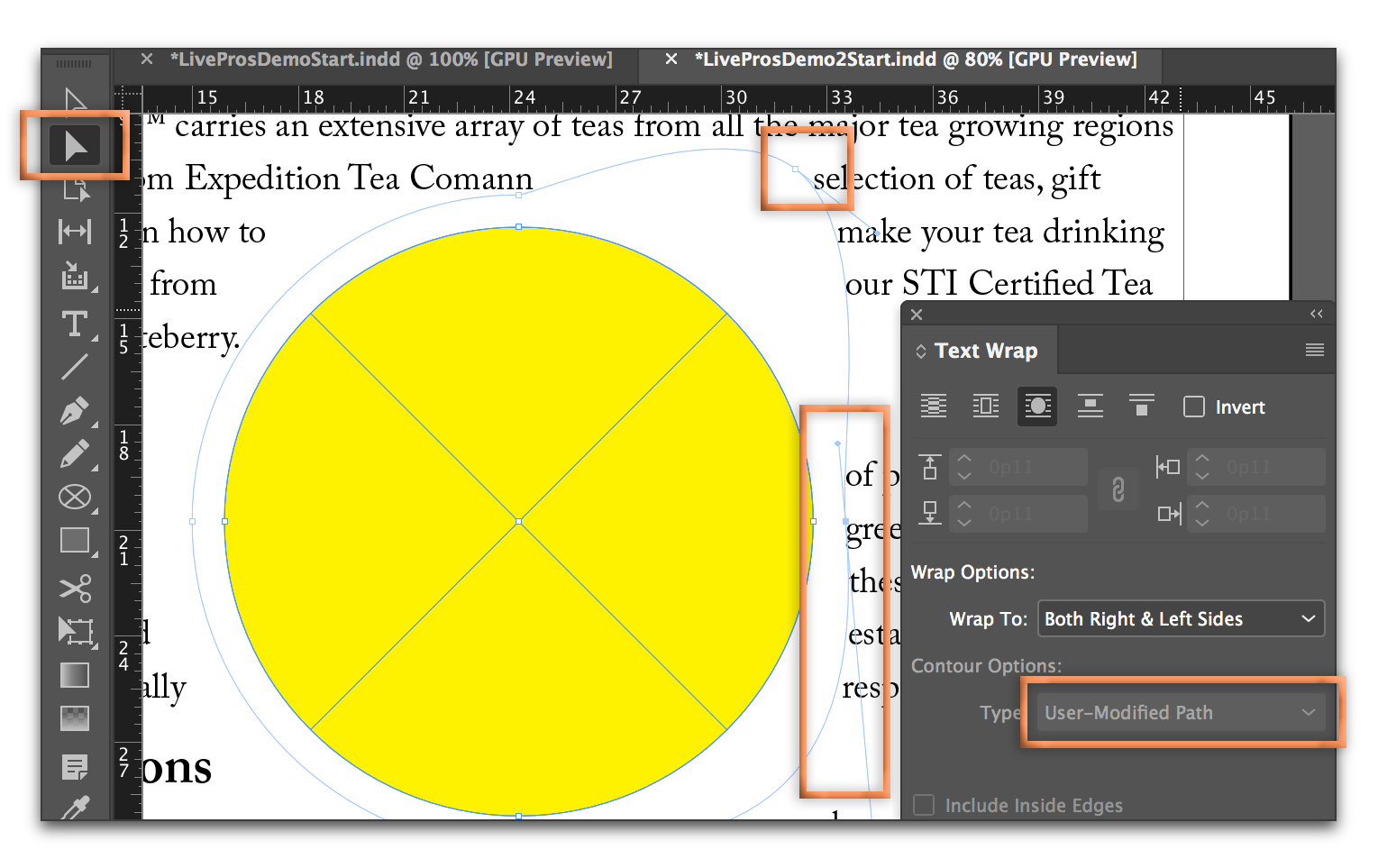Select the Pen tool
This screenshot has height=868, width=1378.
(x=75, y=410)
